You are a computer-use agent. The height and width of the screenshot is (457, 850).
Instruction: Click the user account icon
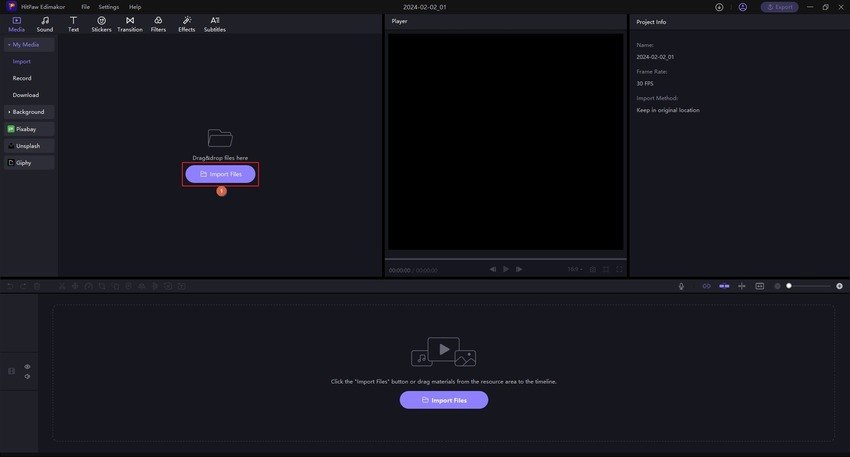click(x=742, y=7)
